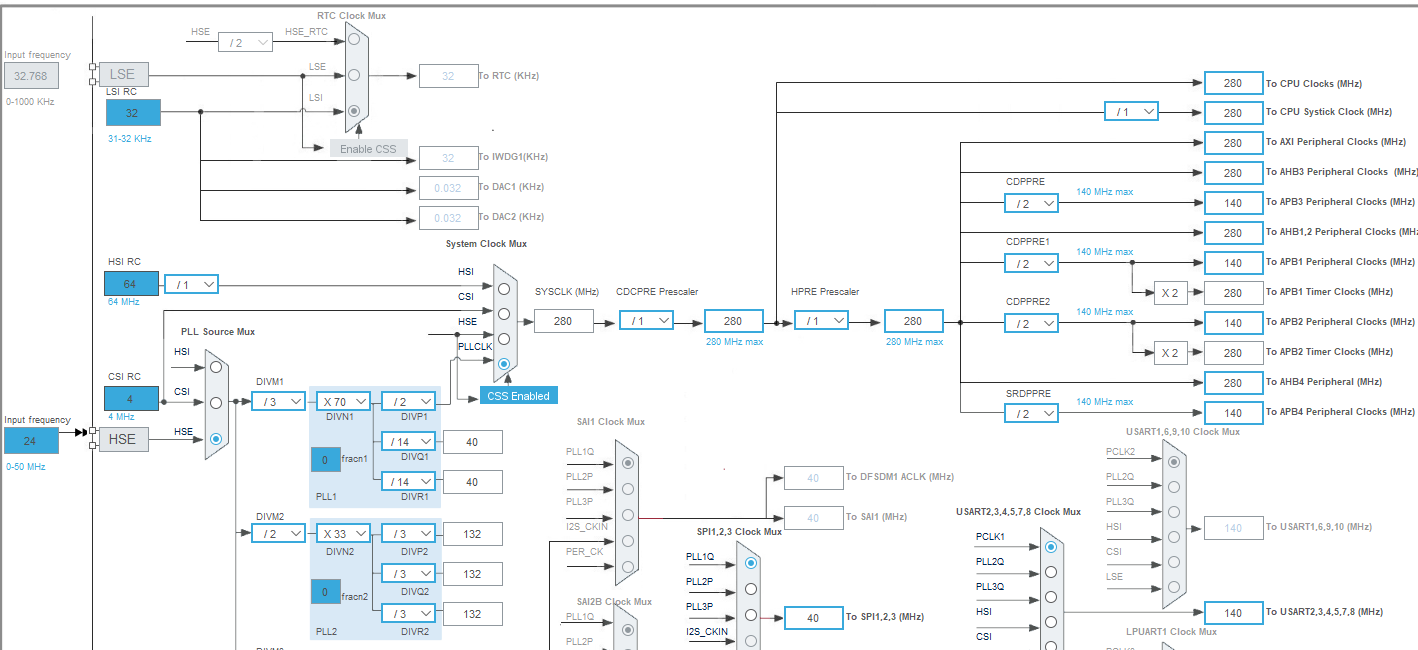Click the CSS Enabled button
Image resolution: width=1418 pixels, height=650 pixels.
click(518, 396)
